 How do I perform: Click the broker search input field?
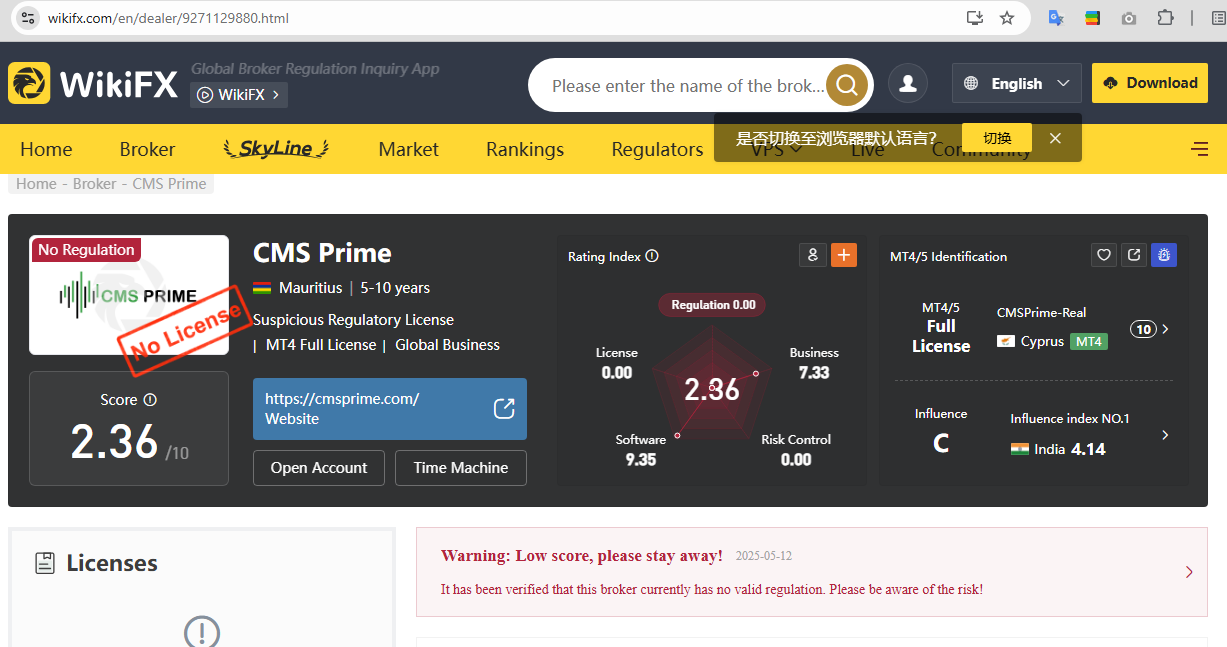coord(688,86)
